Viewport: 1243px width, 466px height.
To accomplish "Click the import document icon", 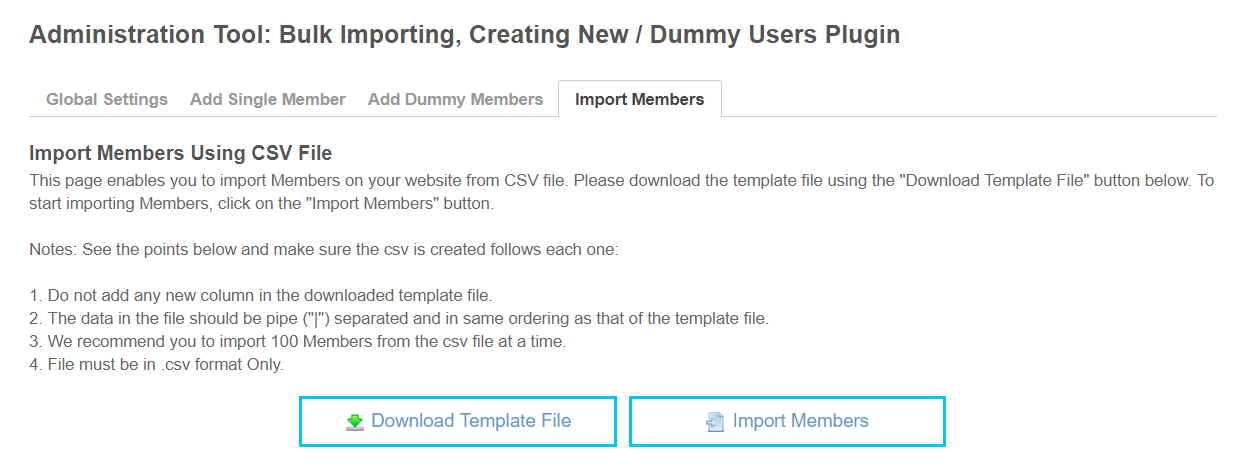I will pyautogui.click(x=715, y=422).
